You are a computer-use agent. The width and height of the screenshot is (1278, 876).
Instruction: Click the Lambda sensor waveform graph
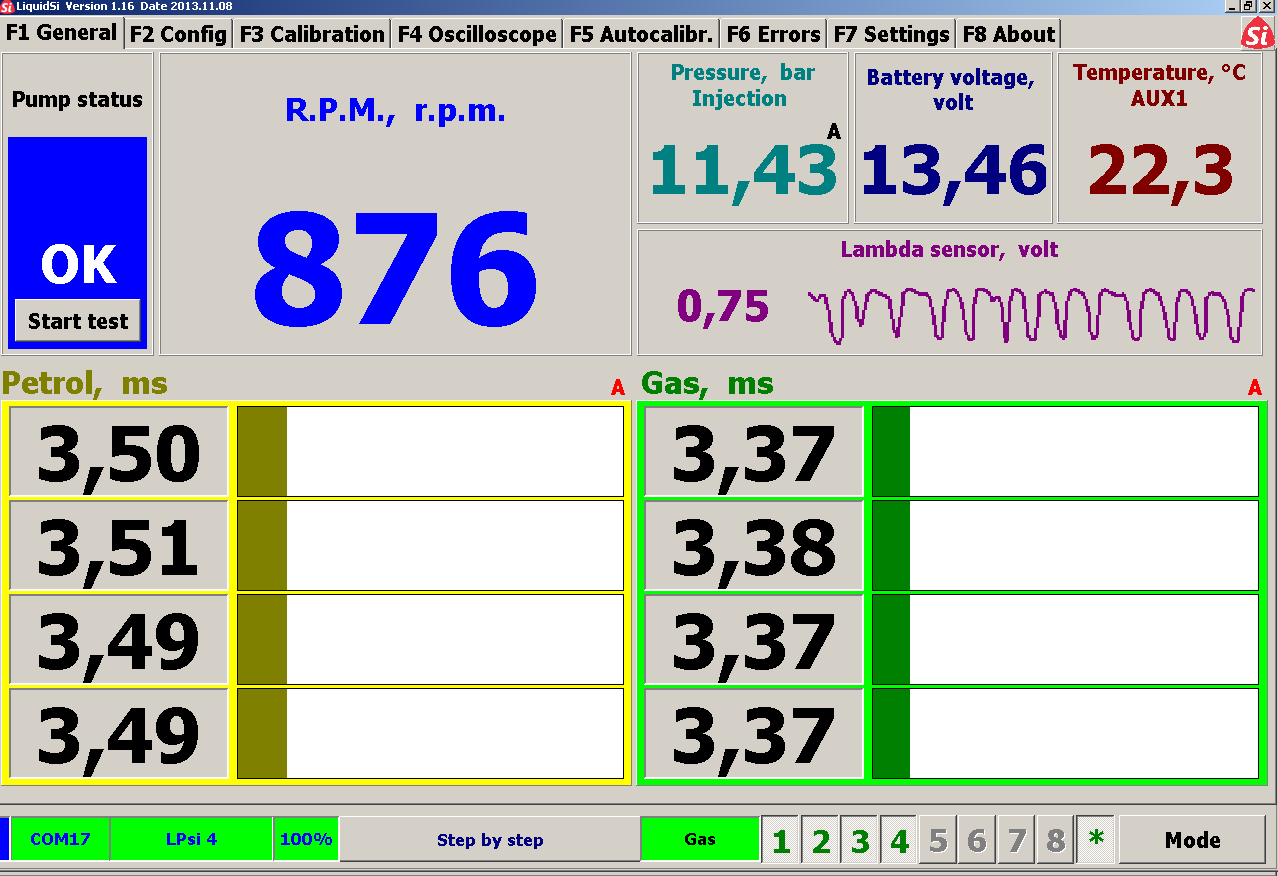pos(1030,315)
